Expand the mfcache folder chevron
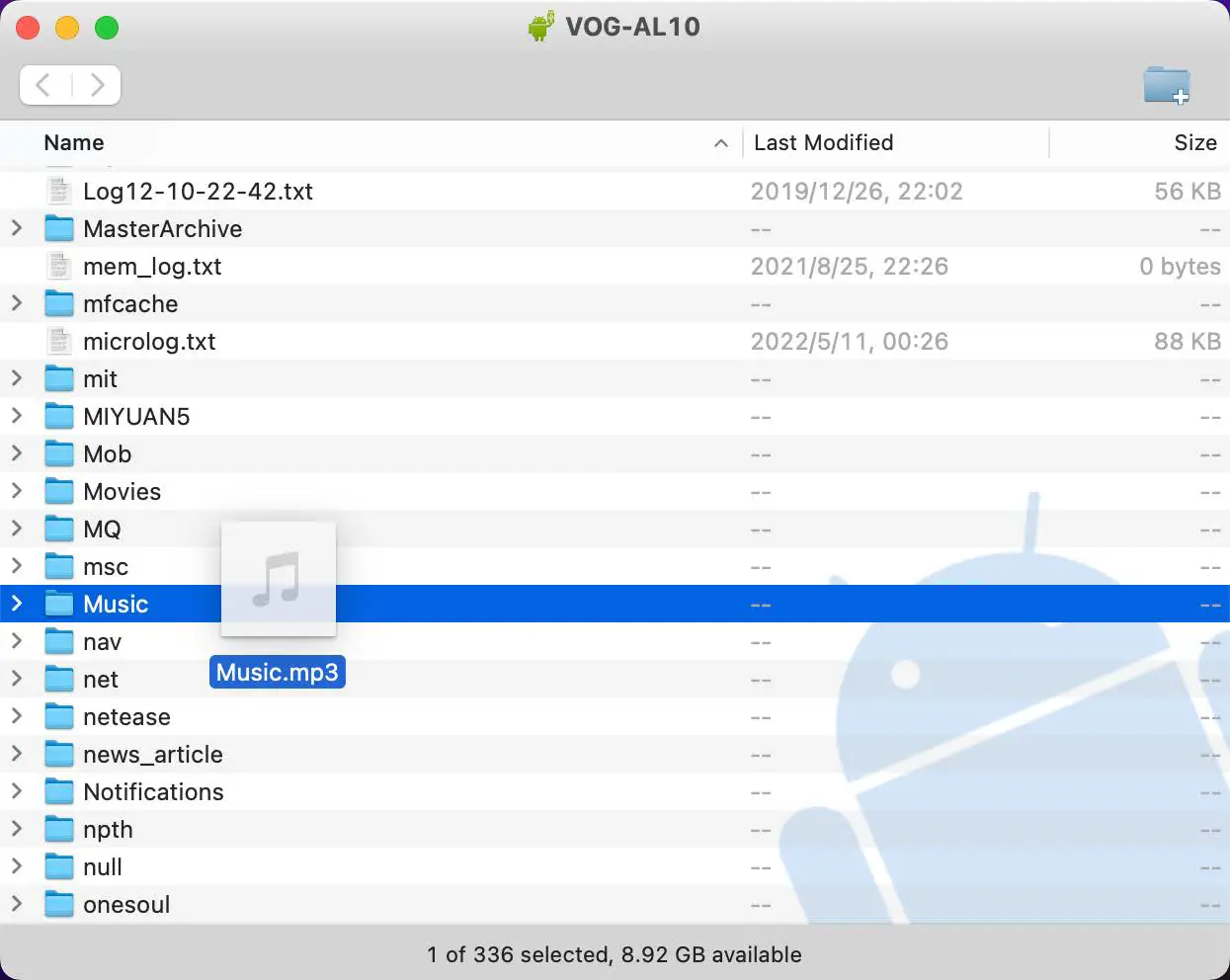This screenshot has height=980, width=1230. 17,303
